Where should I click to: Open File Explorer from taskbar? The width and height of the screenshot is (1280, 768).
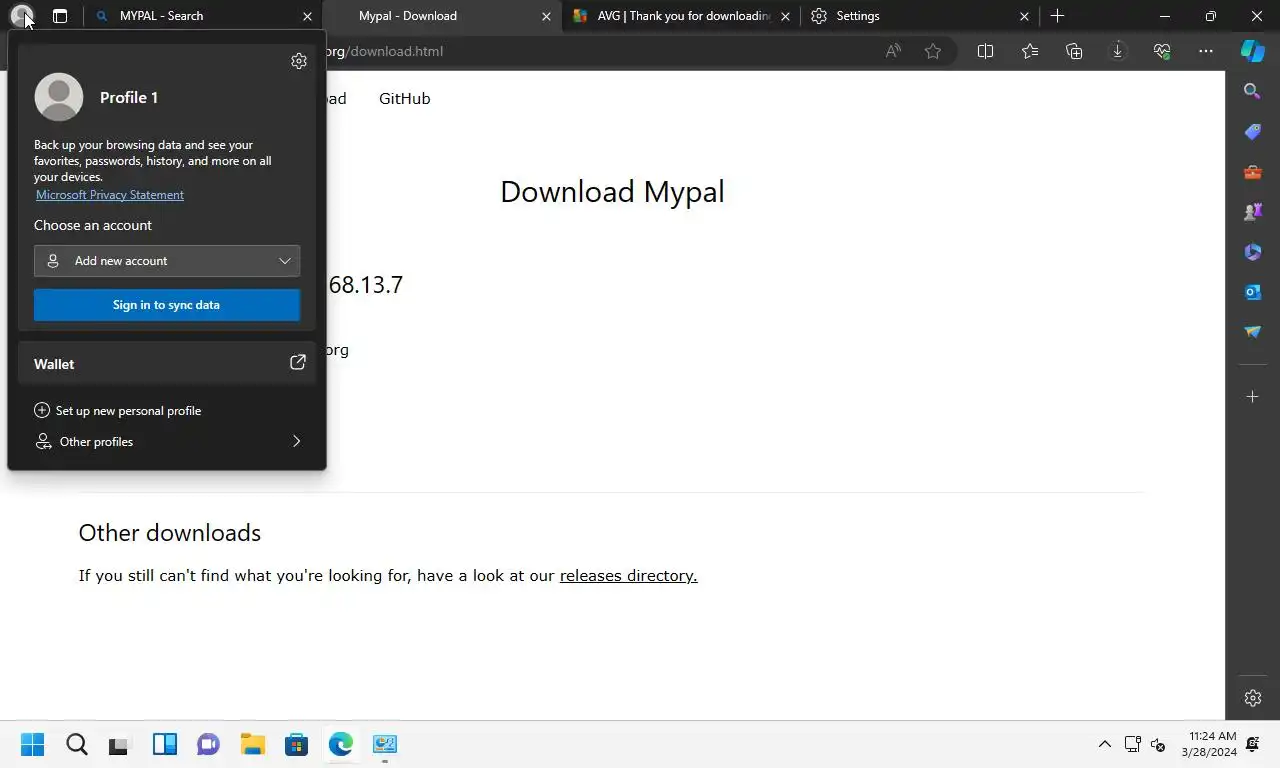252,744
